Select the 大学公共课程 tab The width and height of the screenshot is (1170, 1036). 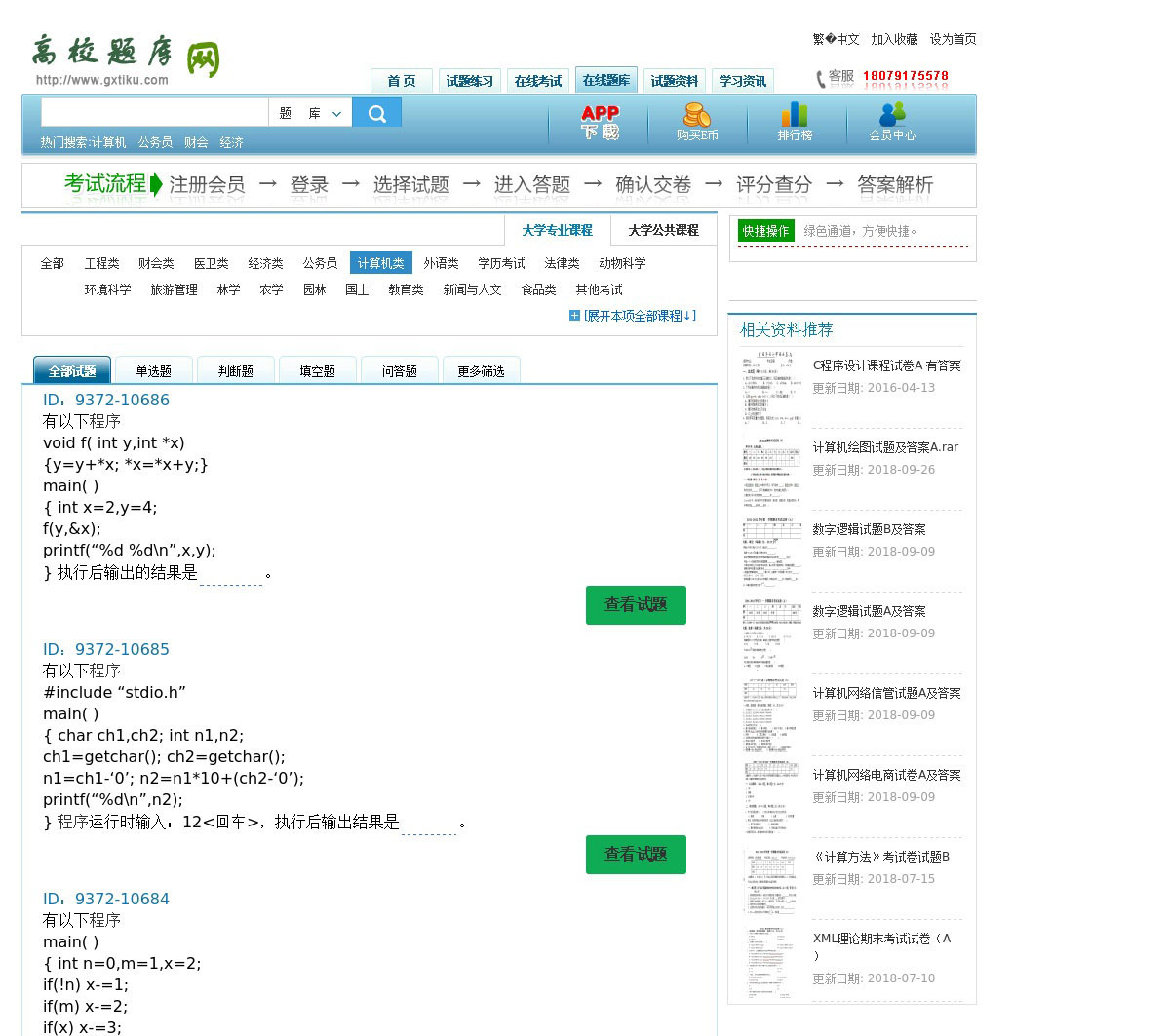[x=663, y=231]
